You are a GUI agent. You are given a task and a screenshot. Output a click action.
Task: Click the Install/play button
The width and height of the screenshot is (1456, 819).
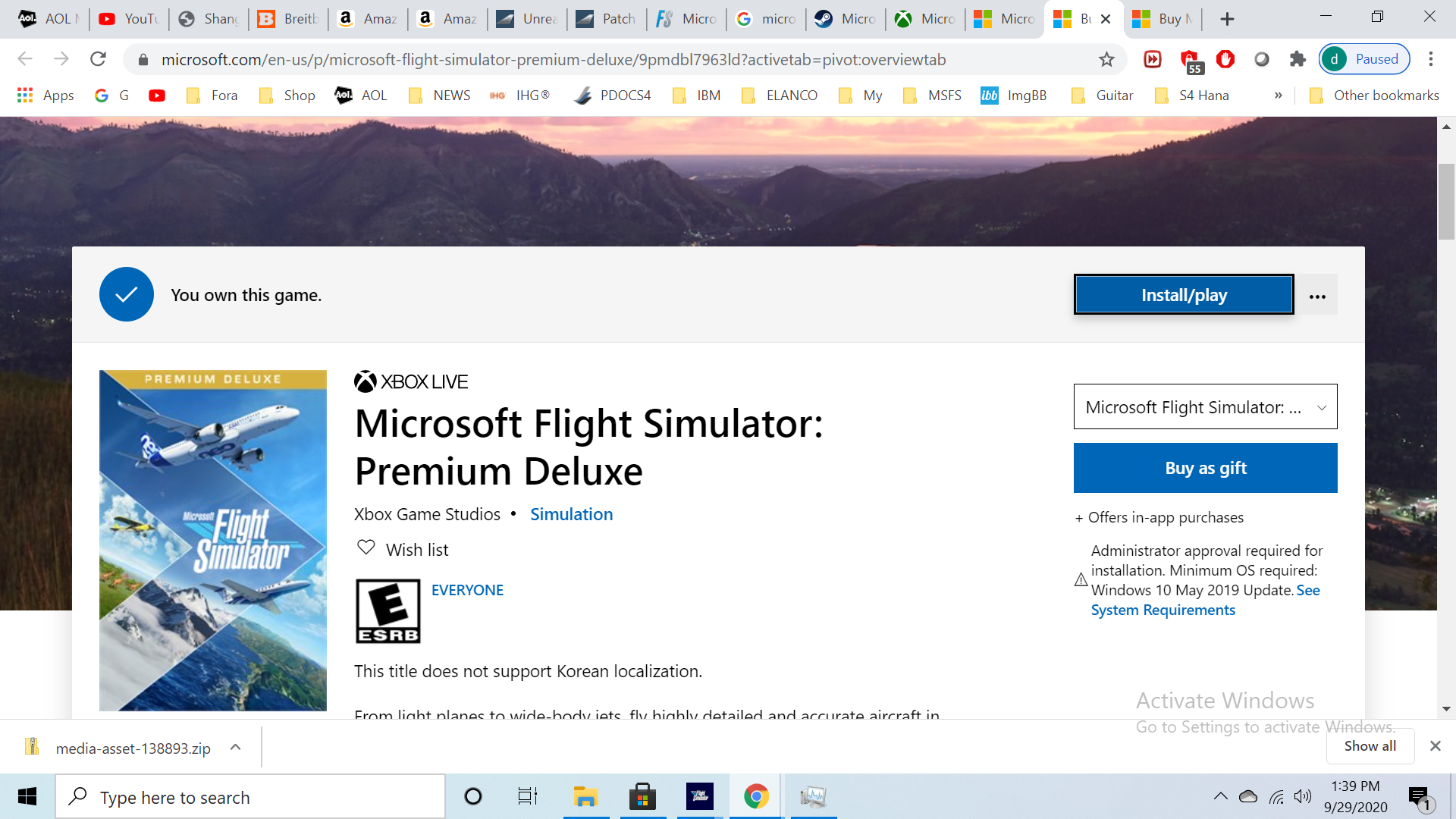pos(1184,295)
